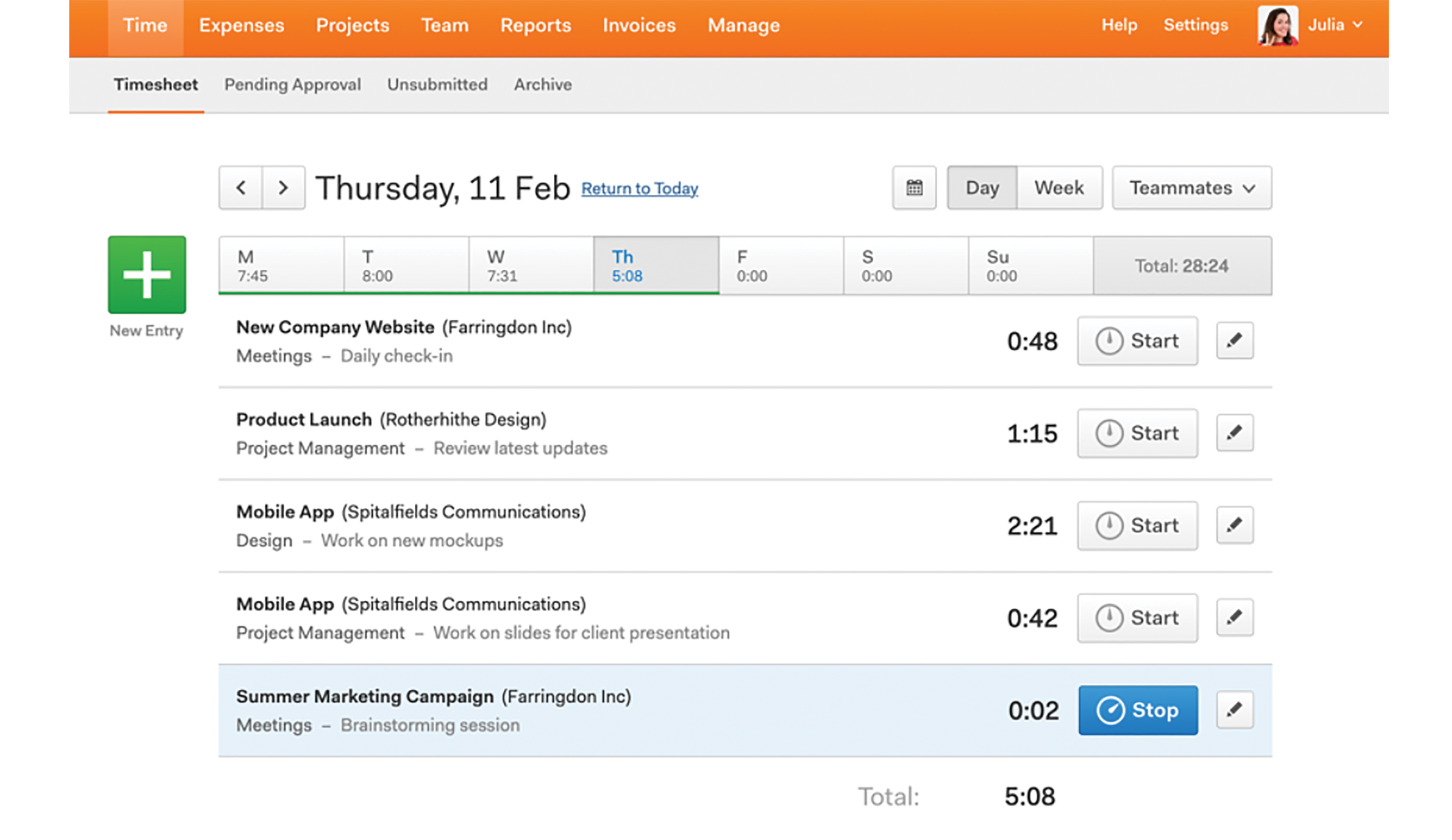This screenshot has width=1452, height=840.
Task: Go to previous day with left arrow
Action: 241,187
